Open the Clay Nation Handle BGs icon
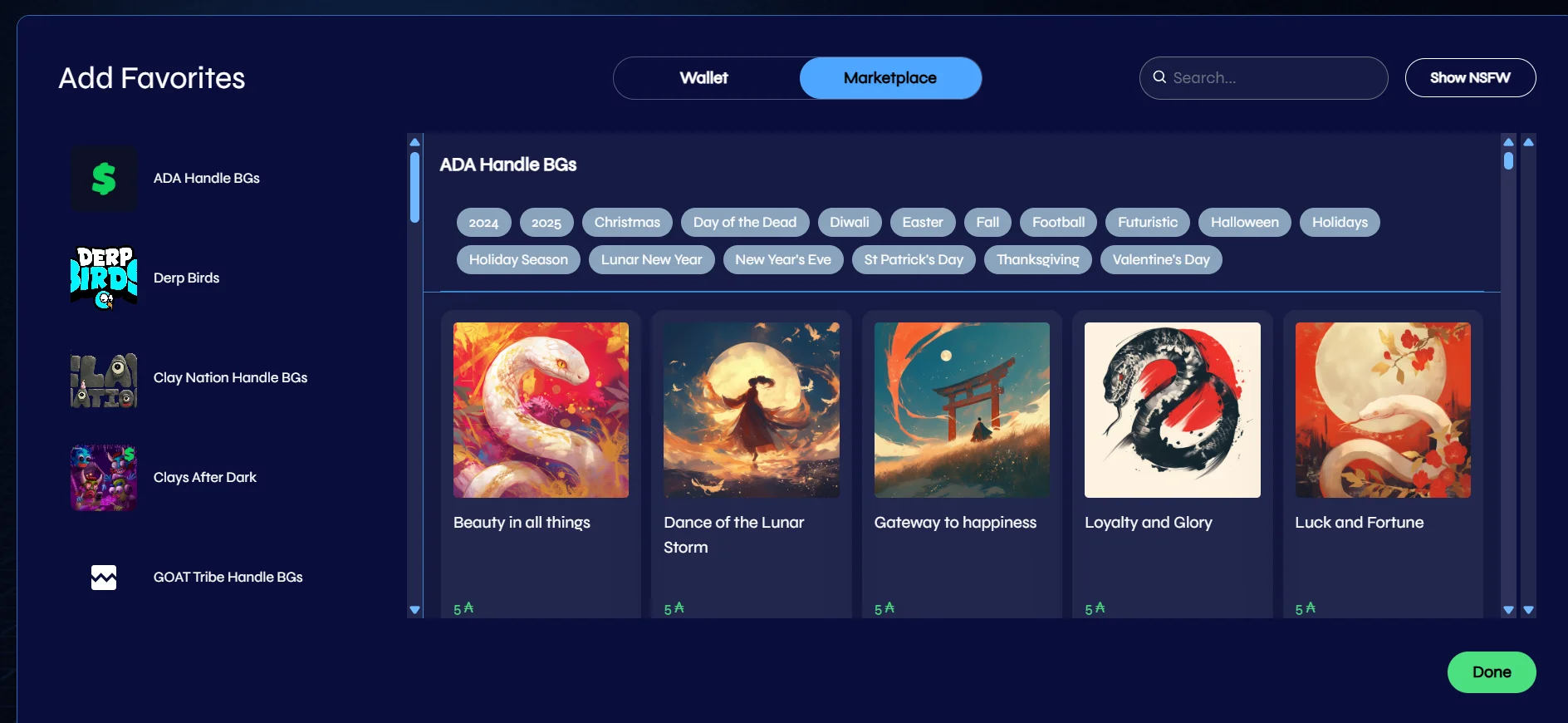Screen dimensions: 1568x723 click(x=104, y=378)
